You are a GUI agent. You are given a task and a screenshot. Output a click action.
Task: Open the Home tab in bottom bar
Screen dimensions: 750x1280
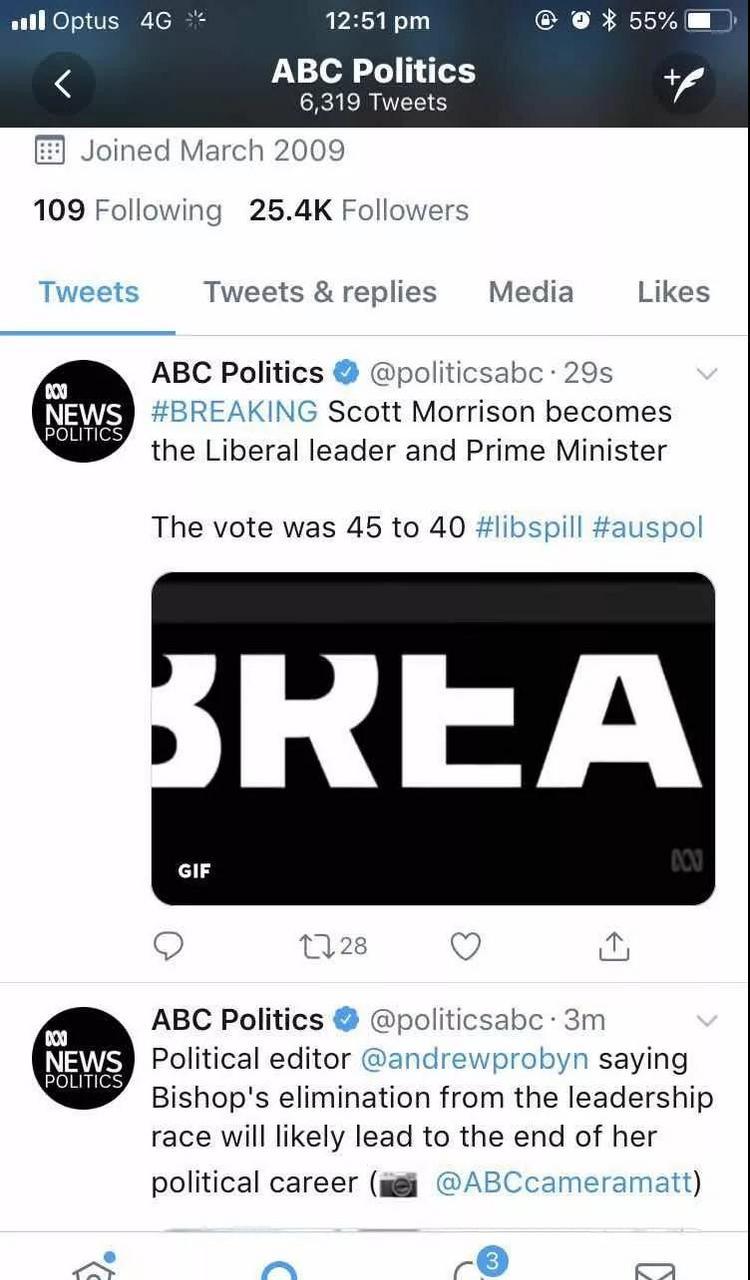pyautogui.click(x=93, y=1265)
